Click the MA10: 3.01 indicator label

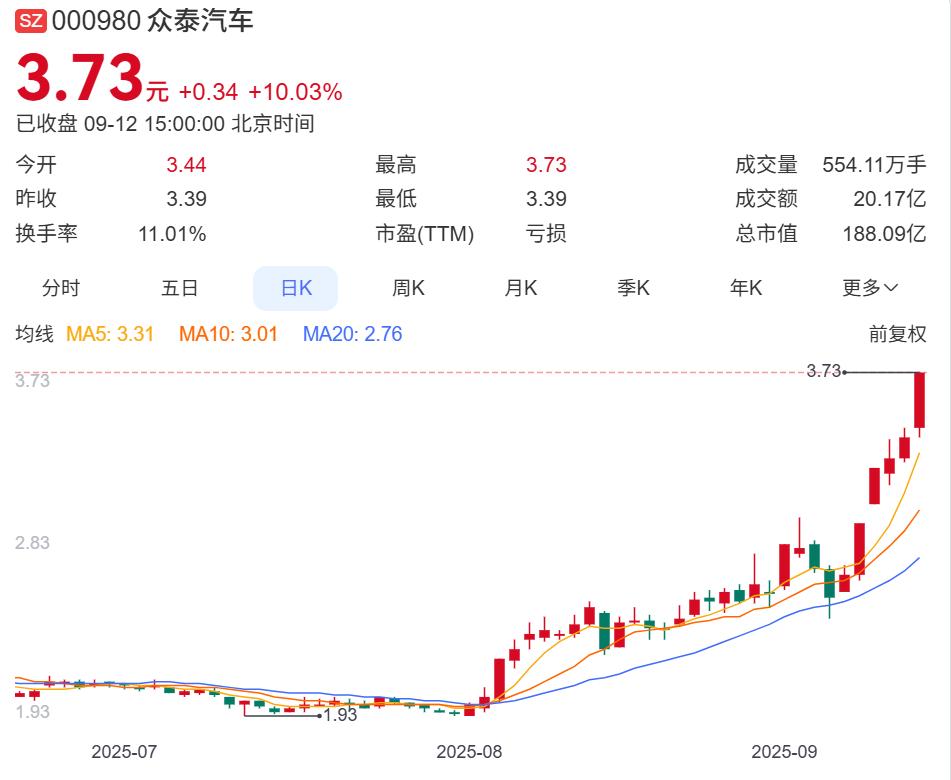coord(228,334)
